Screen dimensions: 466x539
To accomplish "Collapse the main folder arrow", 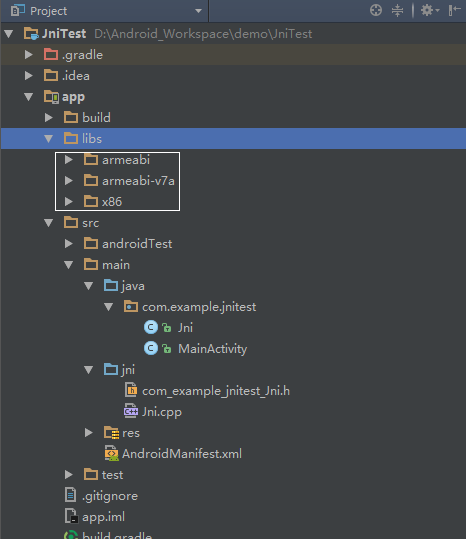I will point(68,265).
